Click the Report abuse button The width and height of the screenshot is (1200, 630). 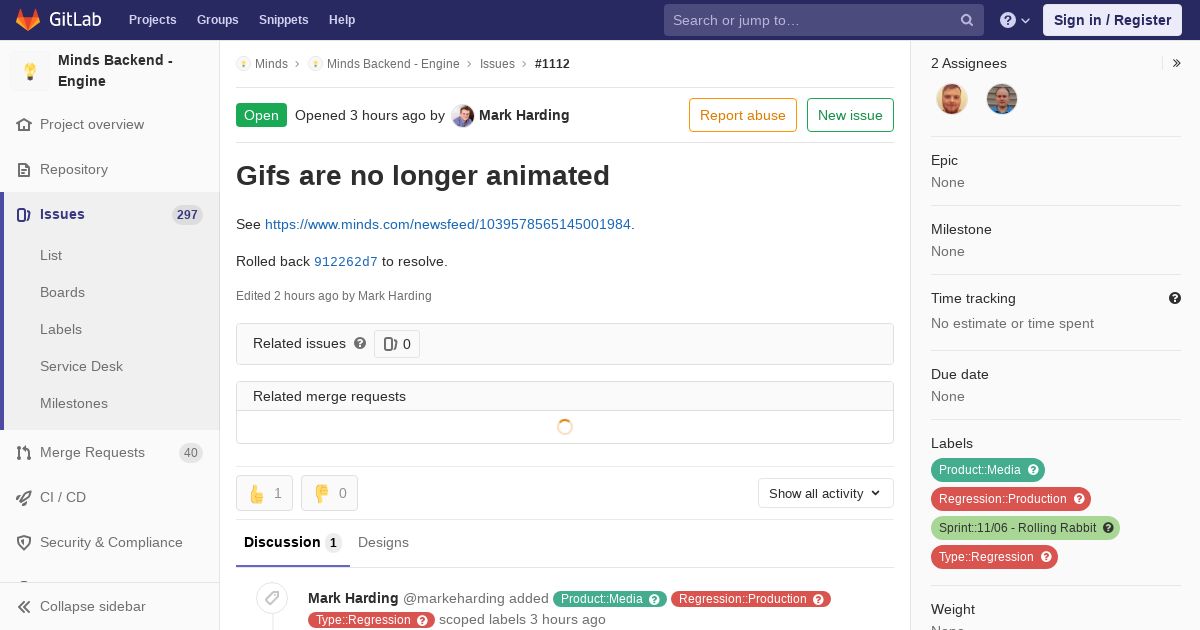pyautogui.click(x=743, y=115)
